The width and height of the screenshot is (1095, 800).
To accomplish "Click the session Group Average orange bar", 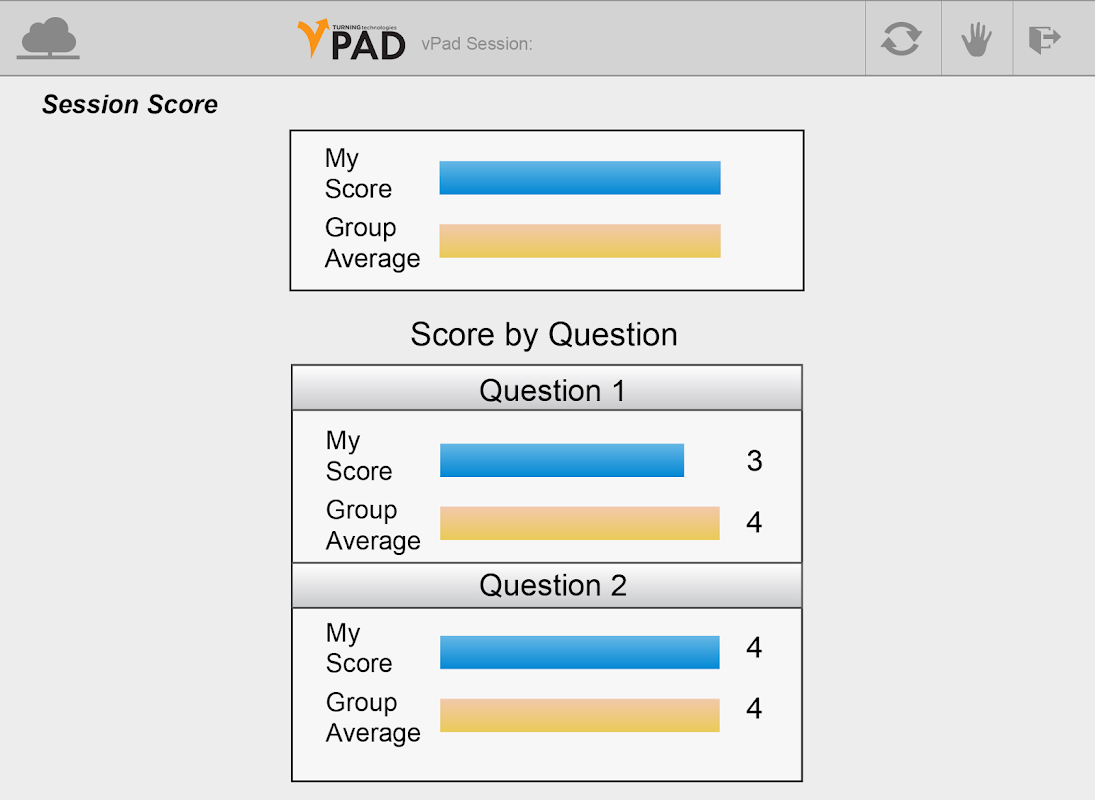I will [580, 241].
